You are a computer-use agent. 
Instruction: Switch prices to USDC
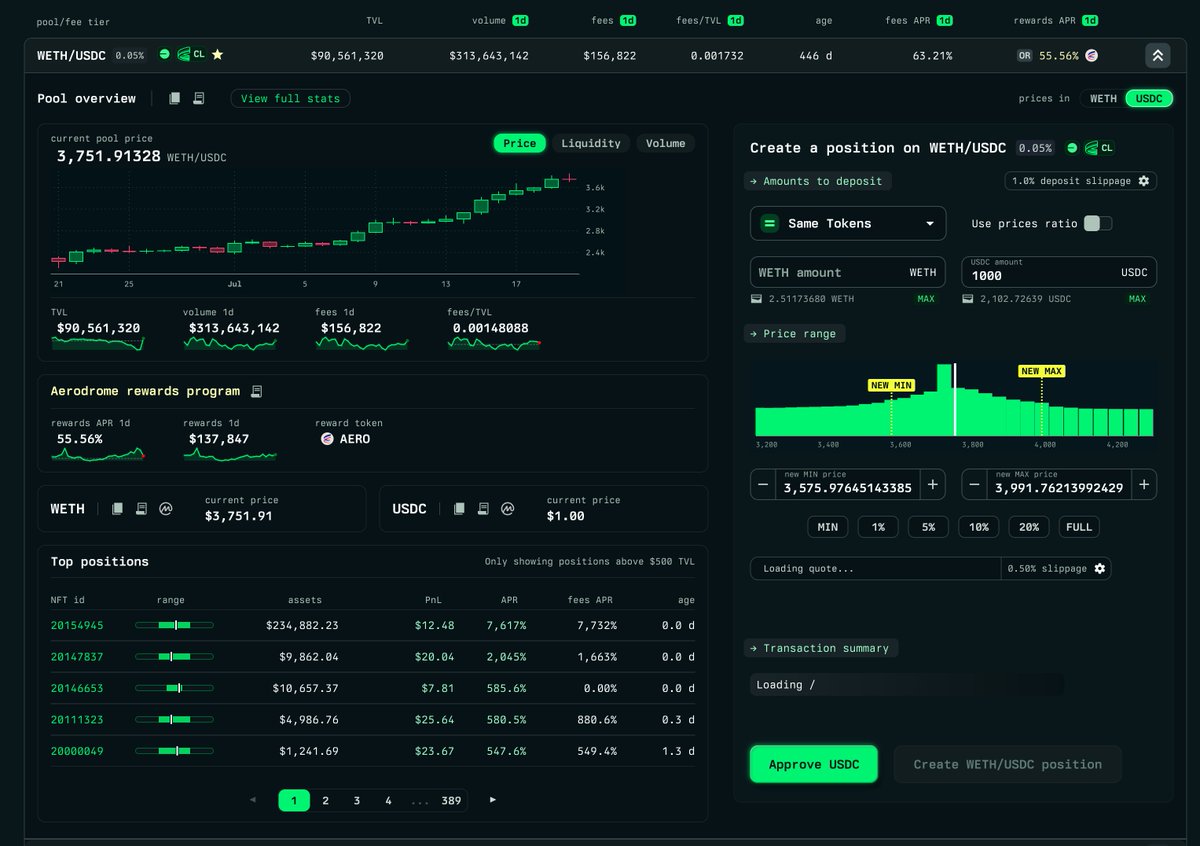(1149, 98)
